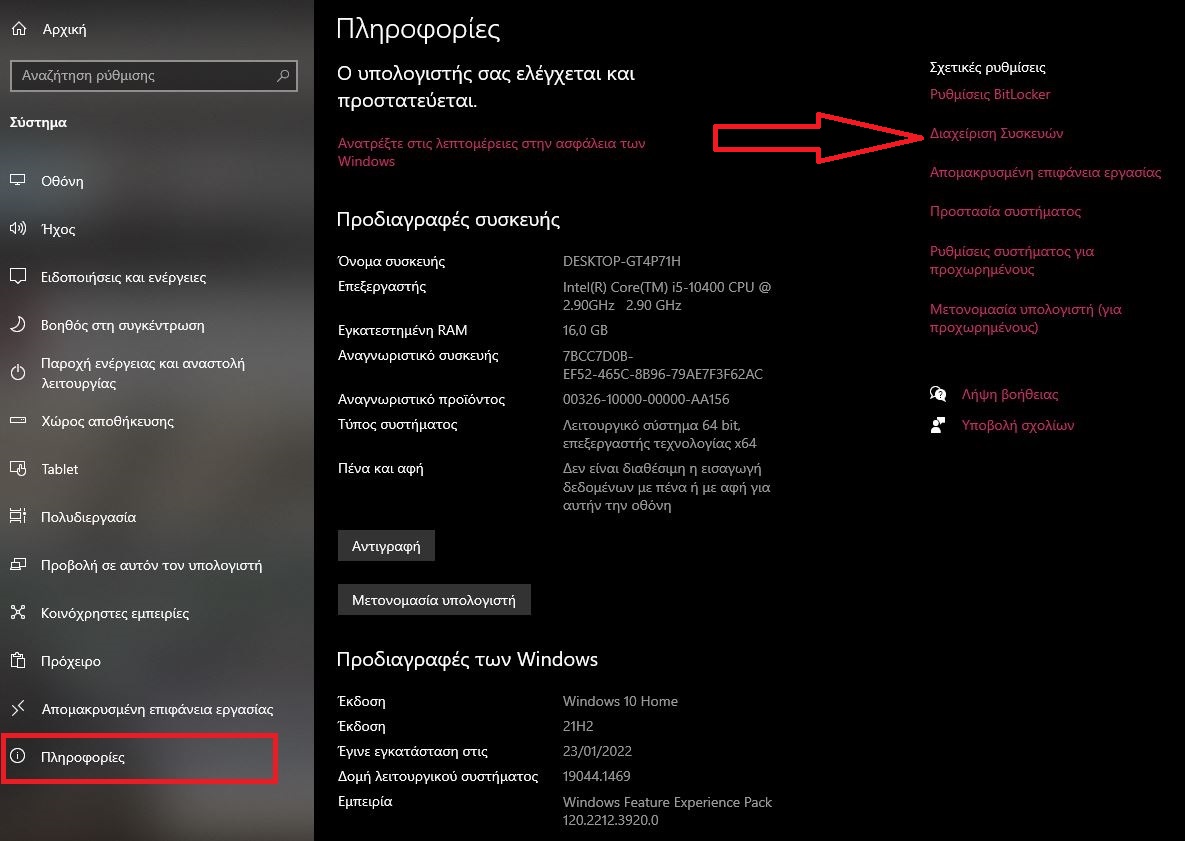
Task: Focus the Αναζήτηση ρύθμισης search field
Action: (x=154, y=76)
